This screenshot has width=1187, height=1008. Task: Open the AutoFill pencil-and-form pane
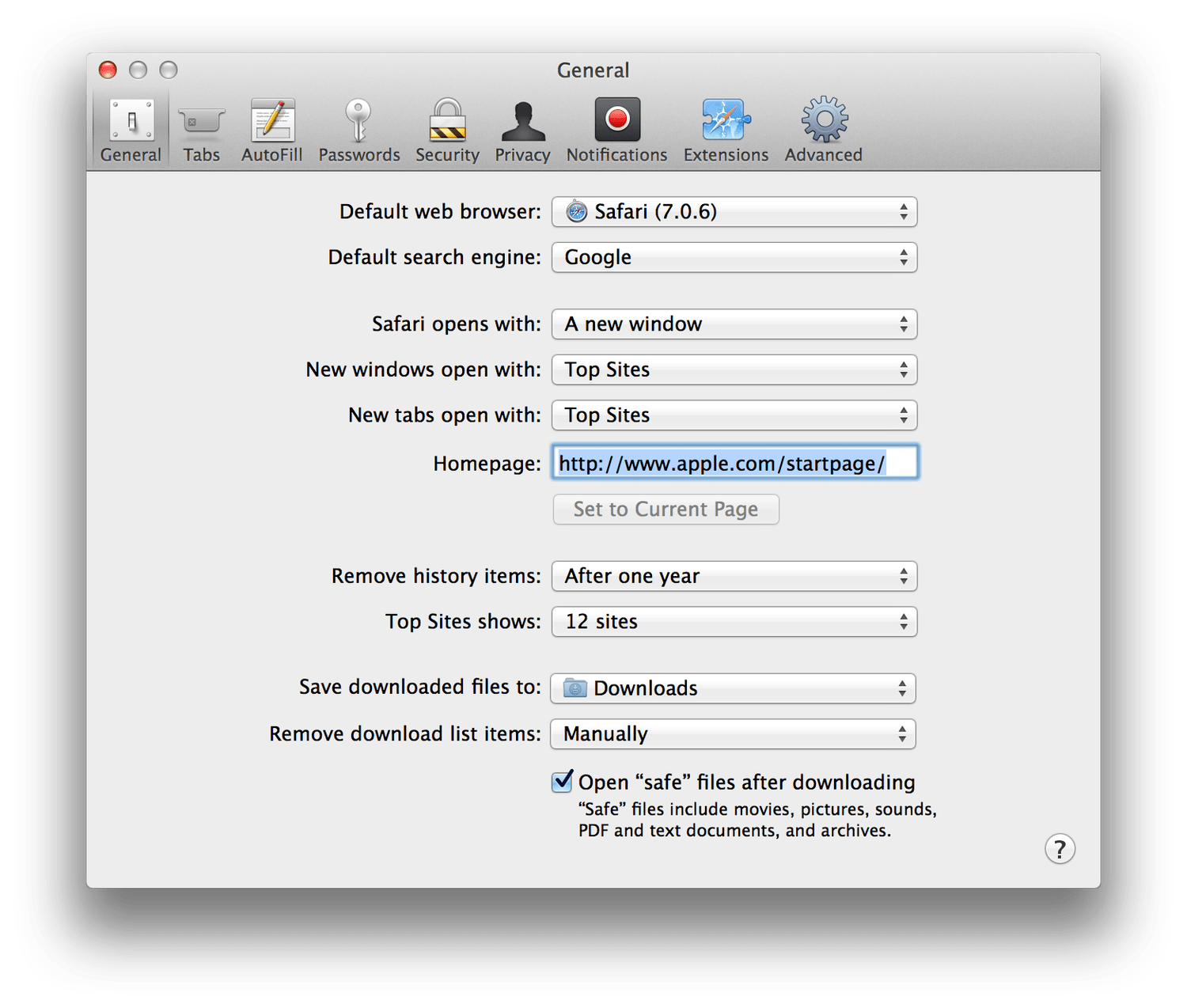point(272,131)
